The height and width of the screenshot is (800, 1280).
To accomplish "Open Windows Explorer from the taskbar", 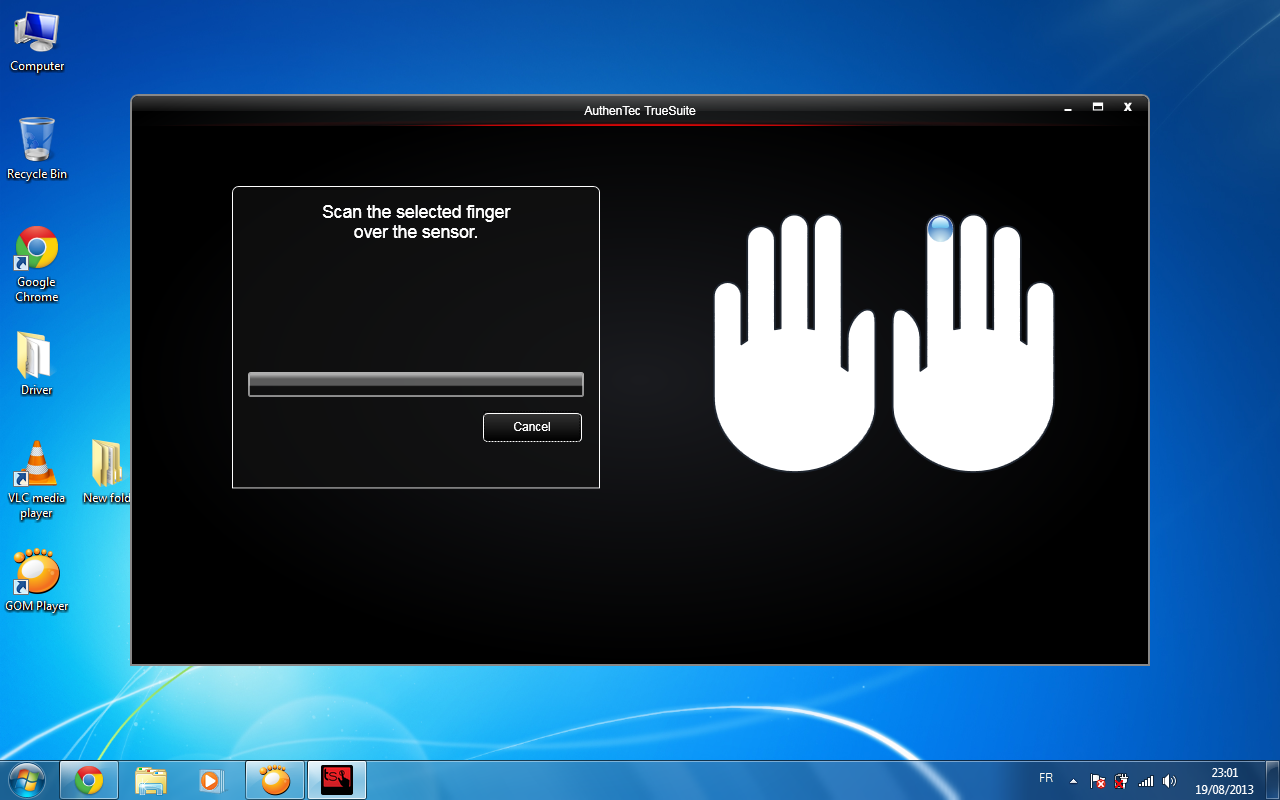I will [151, 780].
